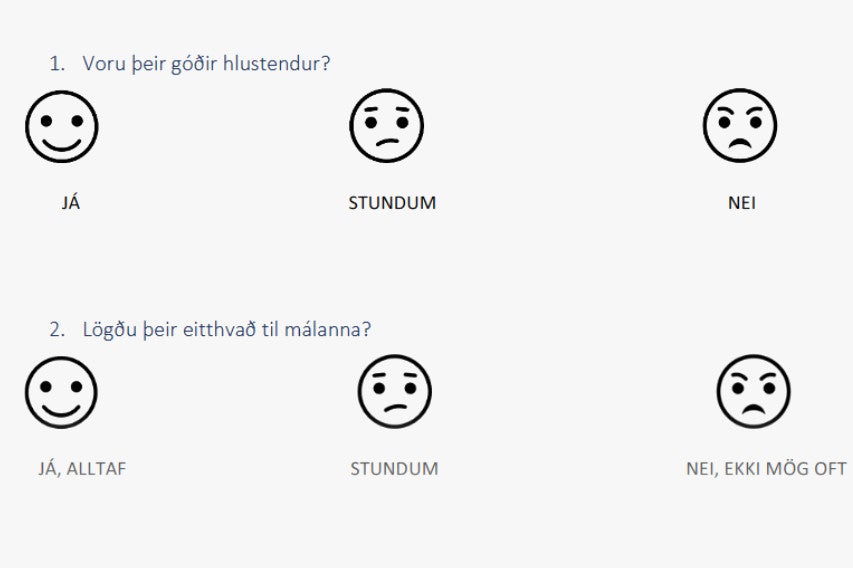The height and width of the screenshot is (568, 853).
Task: Click the JÁ label under question 1
Action: [x=71, y=202]
